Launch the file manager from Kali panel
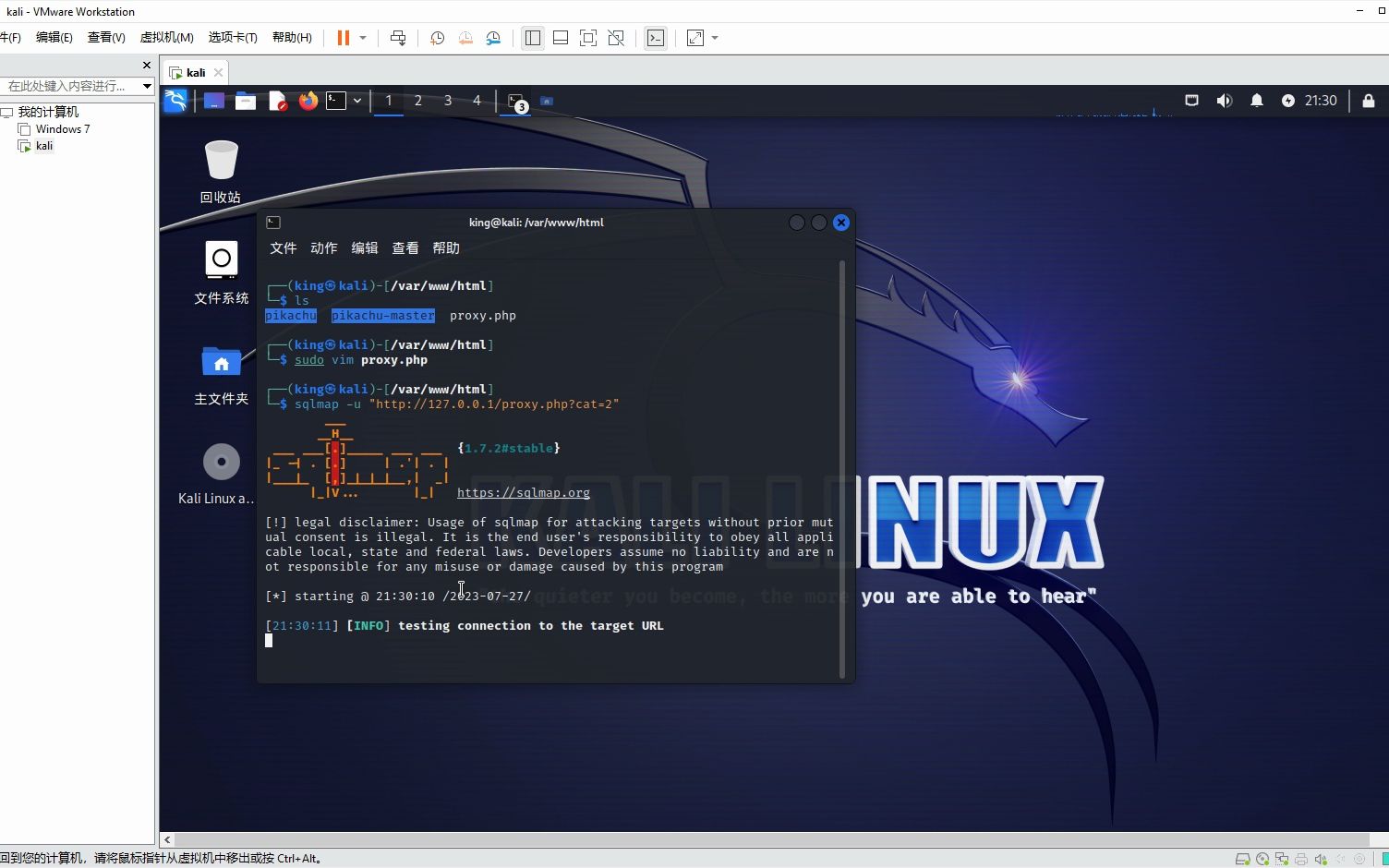Screen dimensions: 1389x868 (246, 101)
